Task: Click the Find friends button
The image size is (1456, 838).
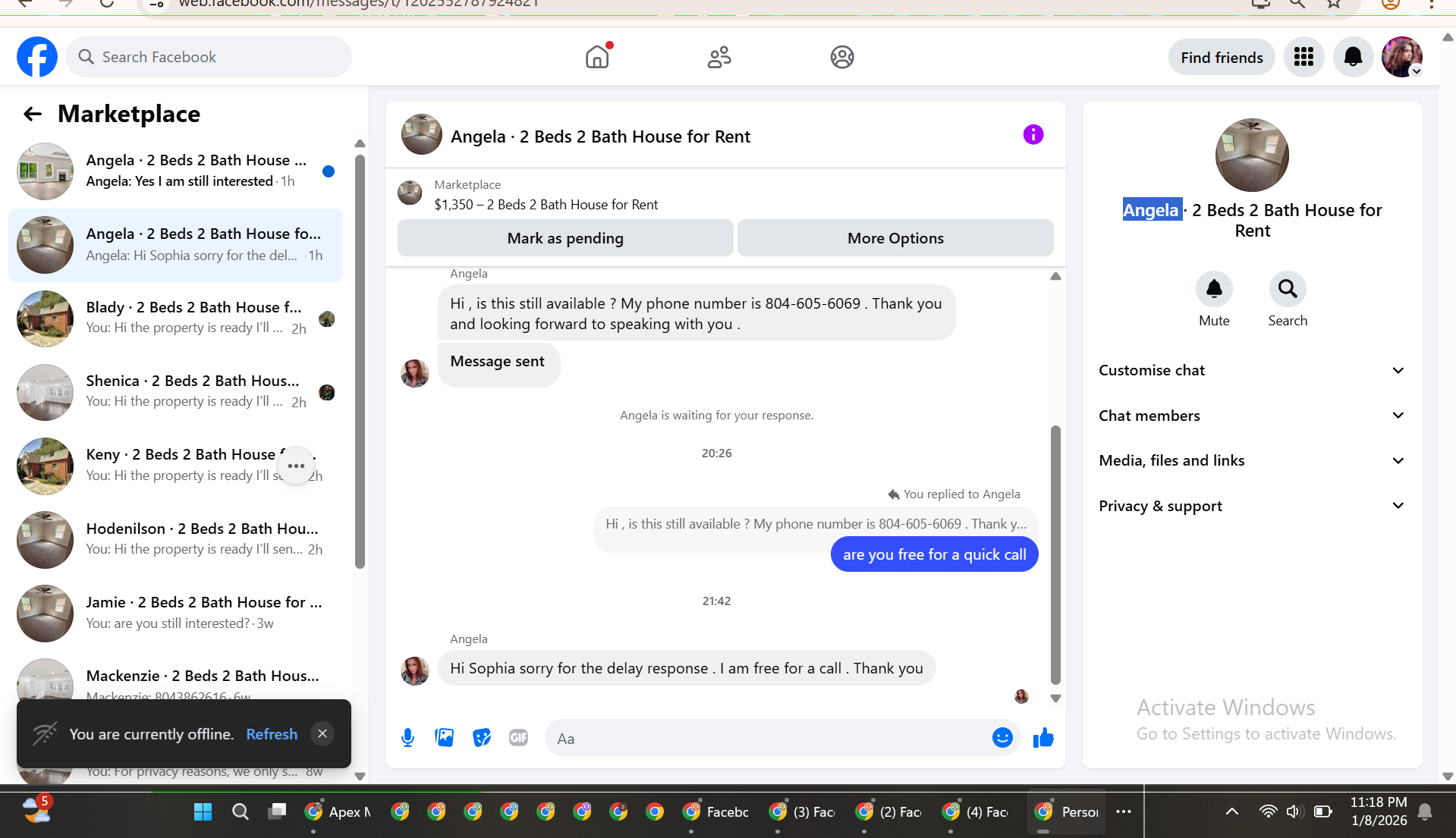Action: click(1222, 58)
